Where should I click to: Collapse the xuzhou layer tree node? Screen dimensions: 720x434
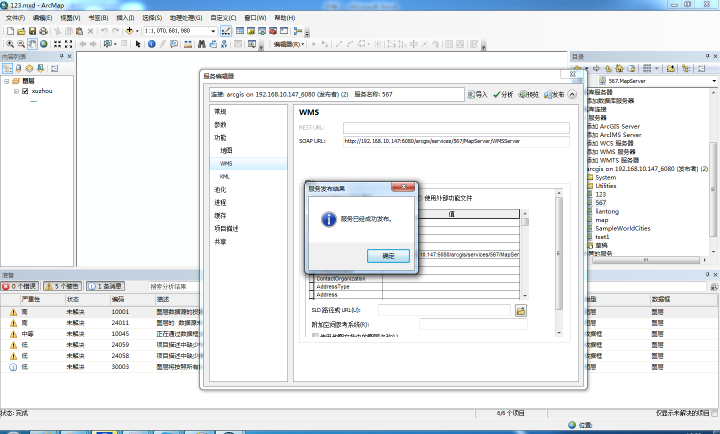[x=17, y=91]
